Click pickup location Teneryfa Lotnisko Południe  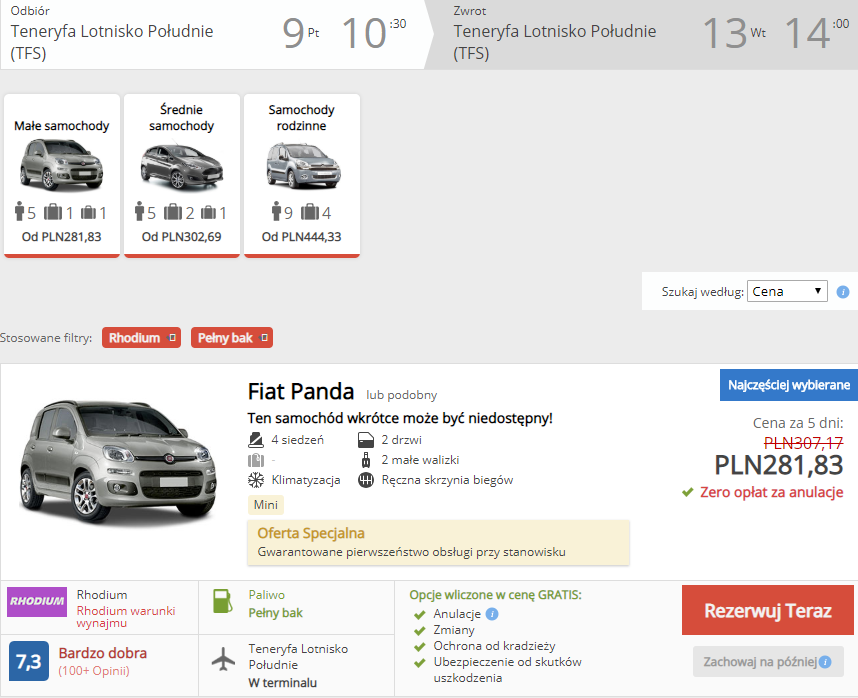(112, 42)
